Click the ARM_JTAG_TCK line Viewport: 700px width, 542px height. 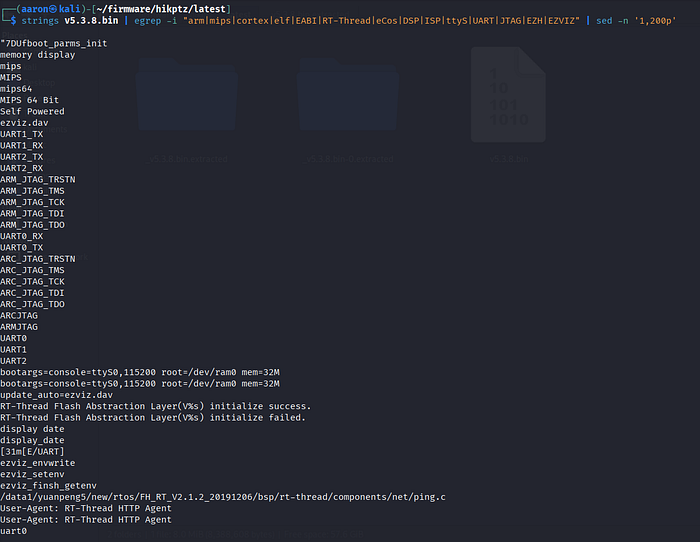coord(32,202)
